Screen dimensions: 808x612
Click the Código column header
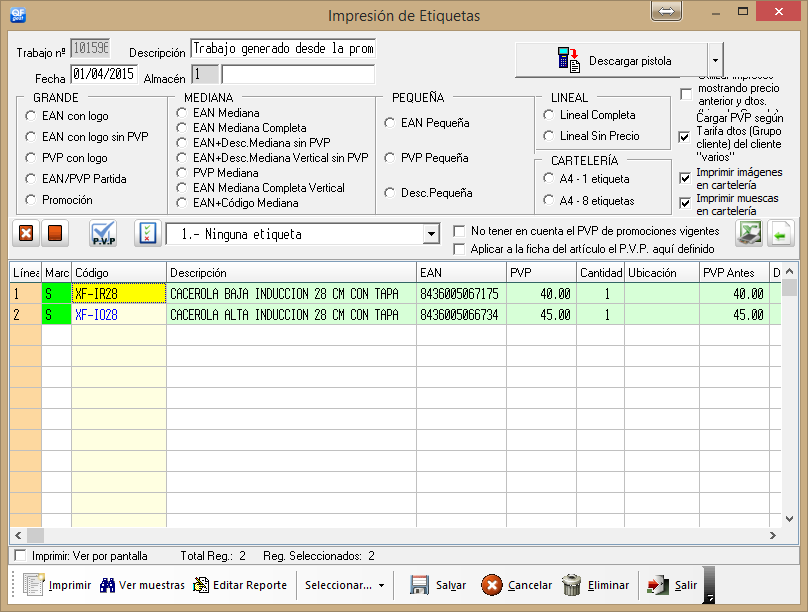tap(119, 273)
